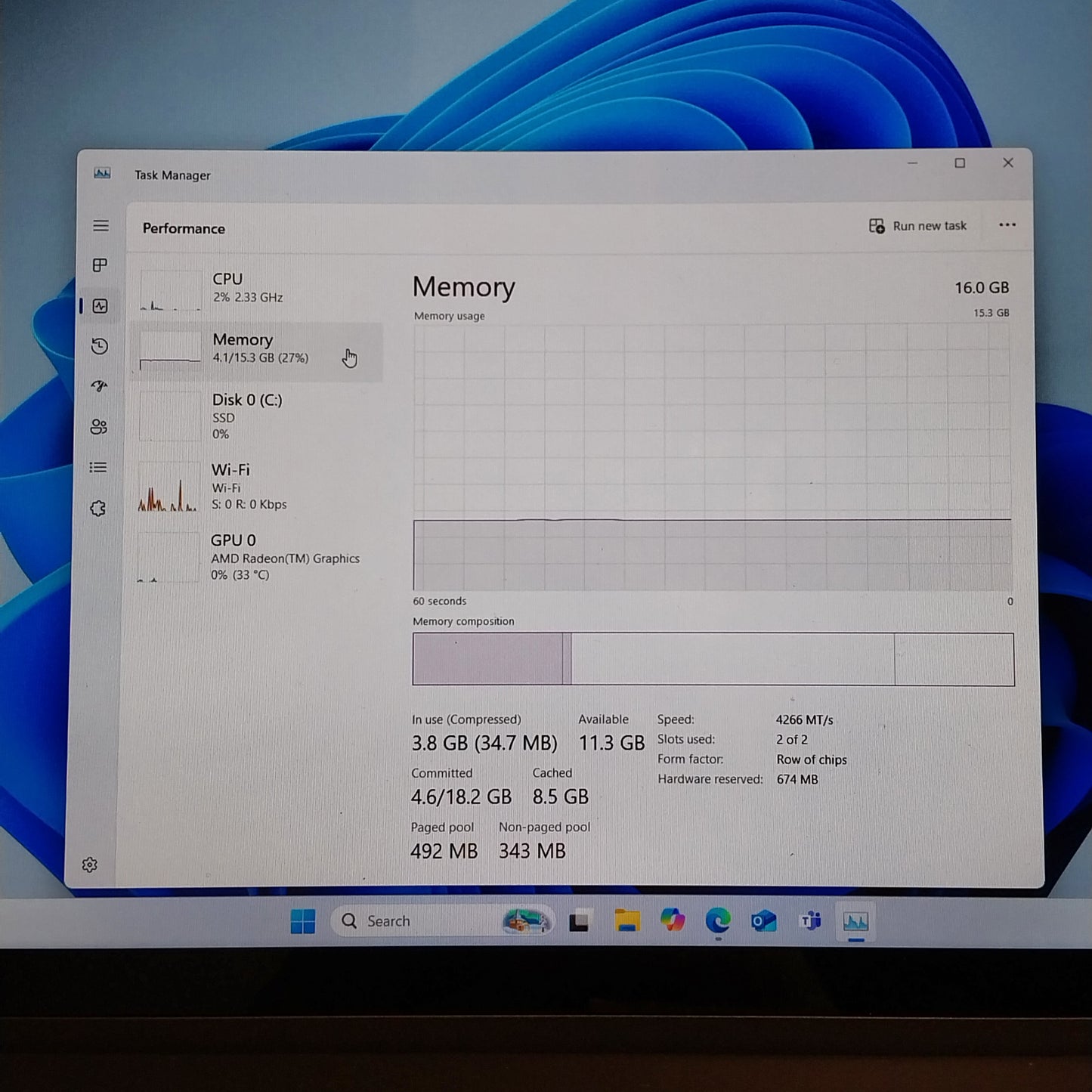The height and width of the screenshot is (1092, 1092).
Task: Open the App history page icon
Action: 99,346
